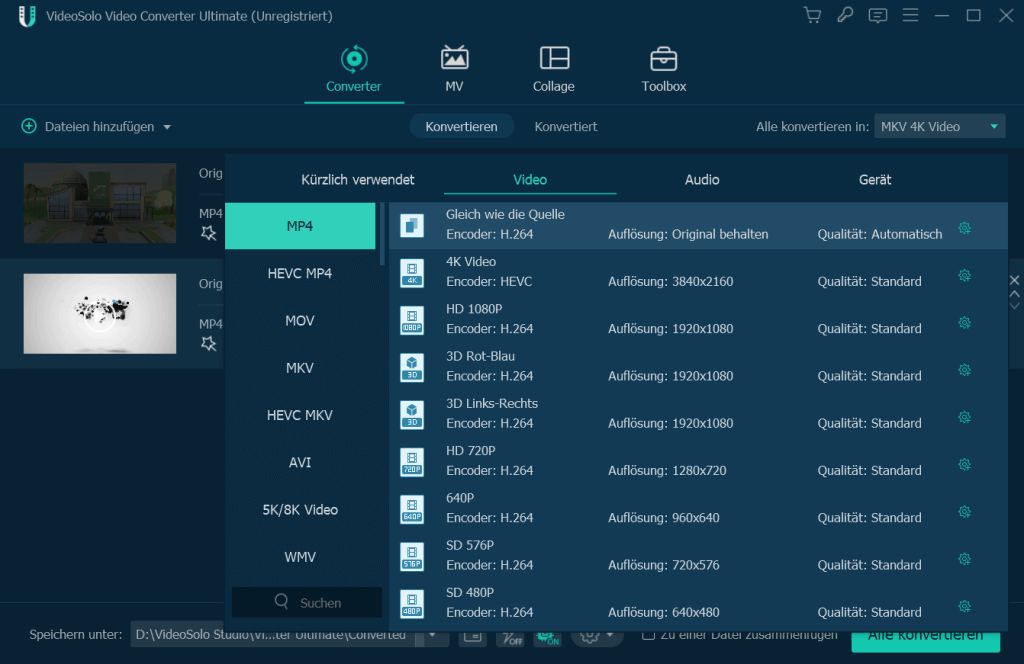1024x664 pixels.
Task: Select 5K/8K Video format
Action: [x=300, y=509]
